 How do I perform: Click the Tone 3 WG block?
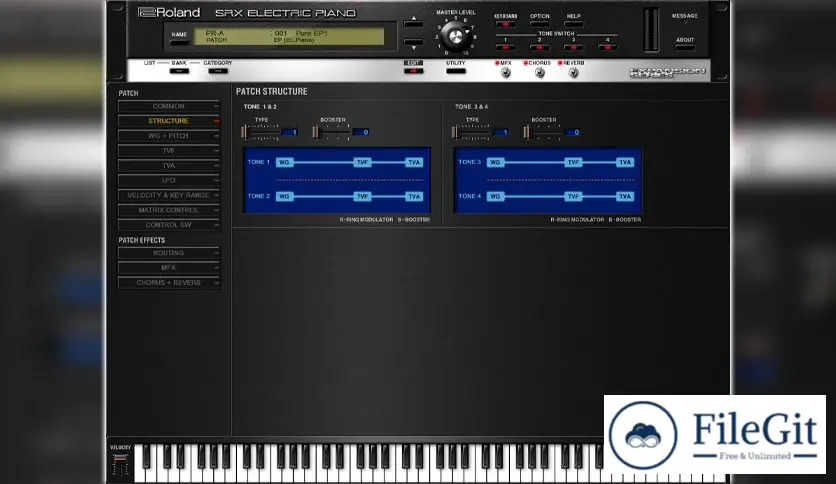tap(495, 162)
